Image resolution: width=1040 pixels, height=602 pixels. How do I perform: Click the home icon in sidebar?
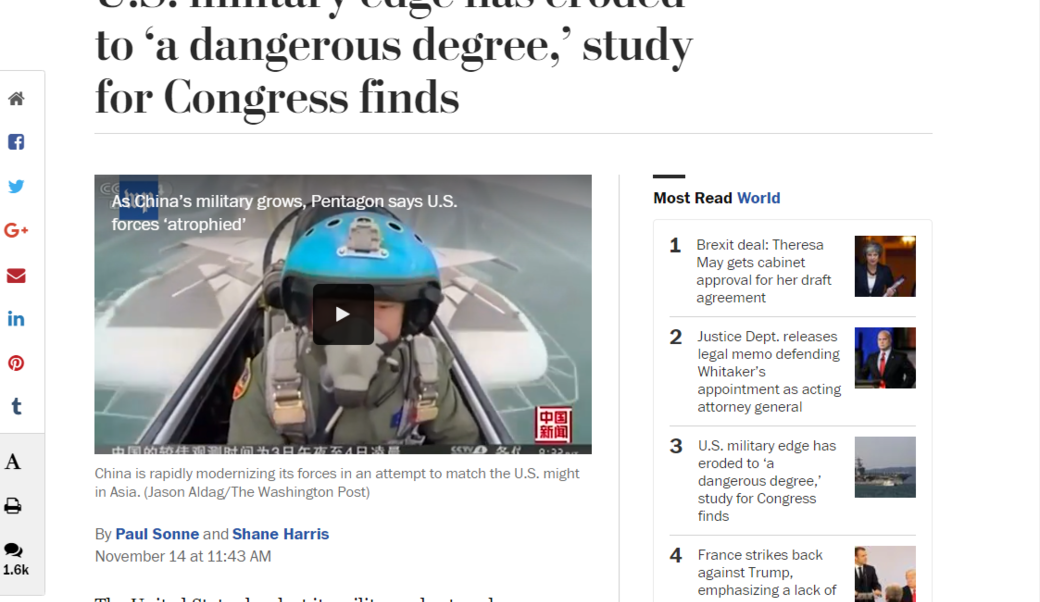16,99
